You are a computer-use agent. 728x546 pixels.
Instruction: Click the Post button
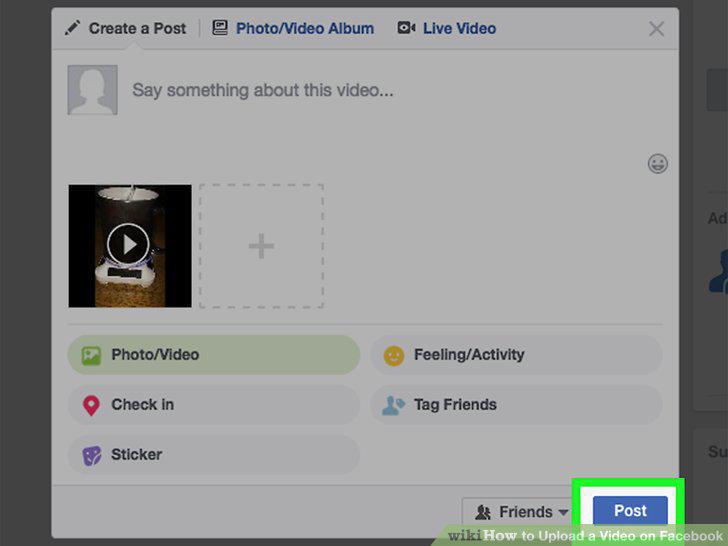[x=630, y=511]
